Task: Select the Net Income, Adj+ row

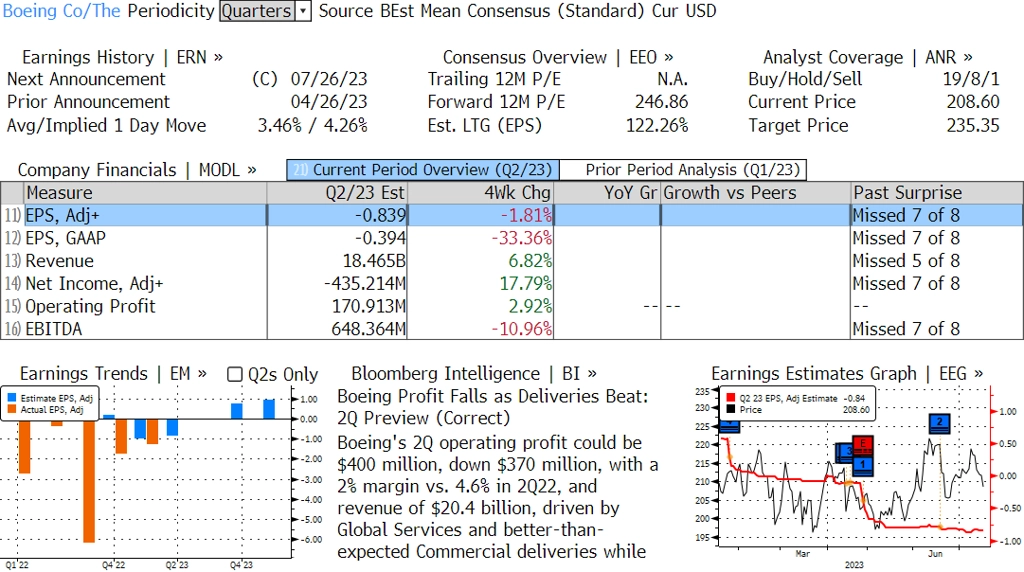Action: (x=512, y=284)
